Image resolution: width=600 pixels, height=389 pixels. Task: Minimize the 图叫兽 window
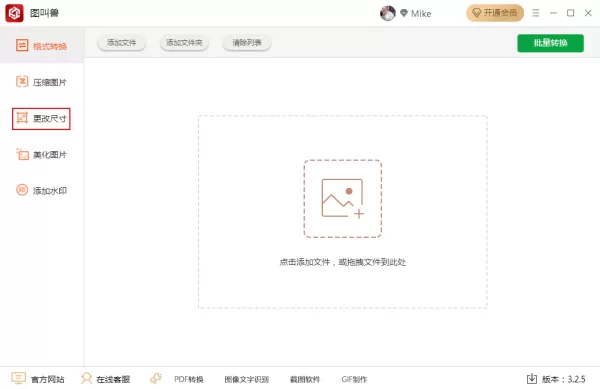pyautogui.click(x=553, y=13)
